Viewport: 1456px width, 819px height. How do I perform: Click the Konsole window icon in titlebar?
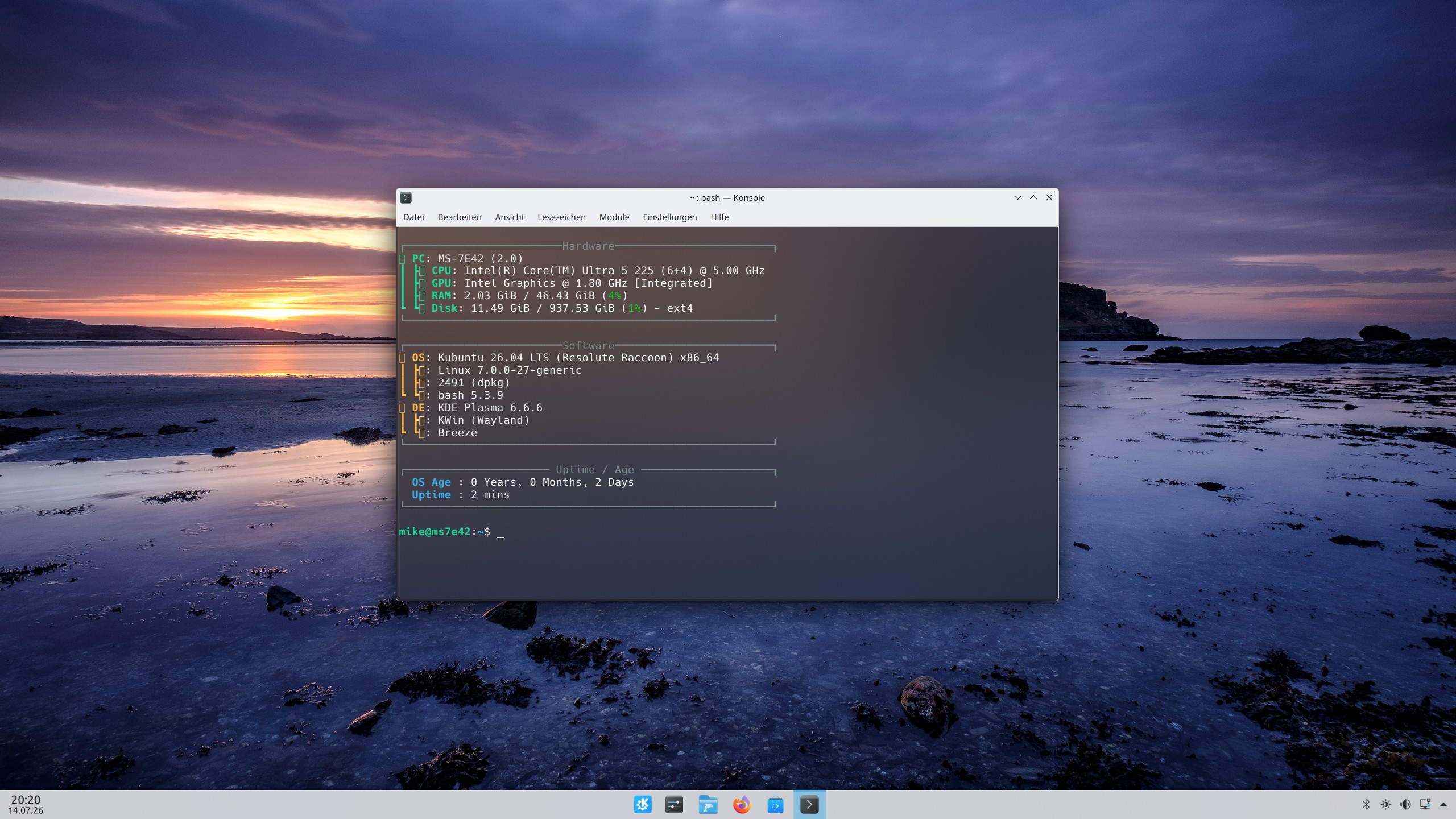click(x=406, y=197)
